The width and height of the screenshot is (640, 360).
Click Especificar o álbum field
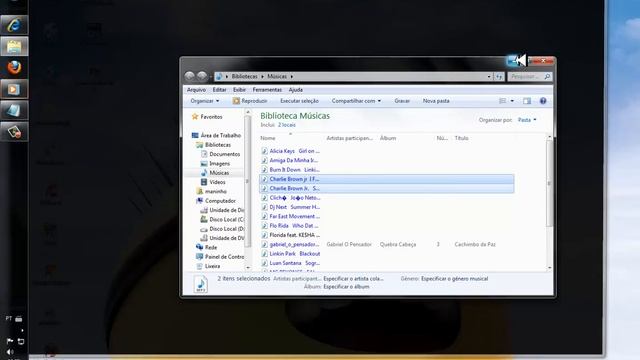point(346,287)
